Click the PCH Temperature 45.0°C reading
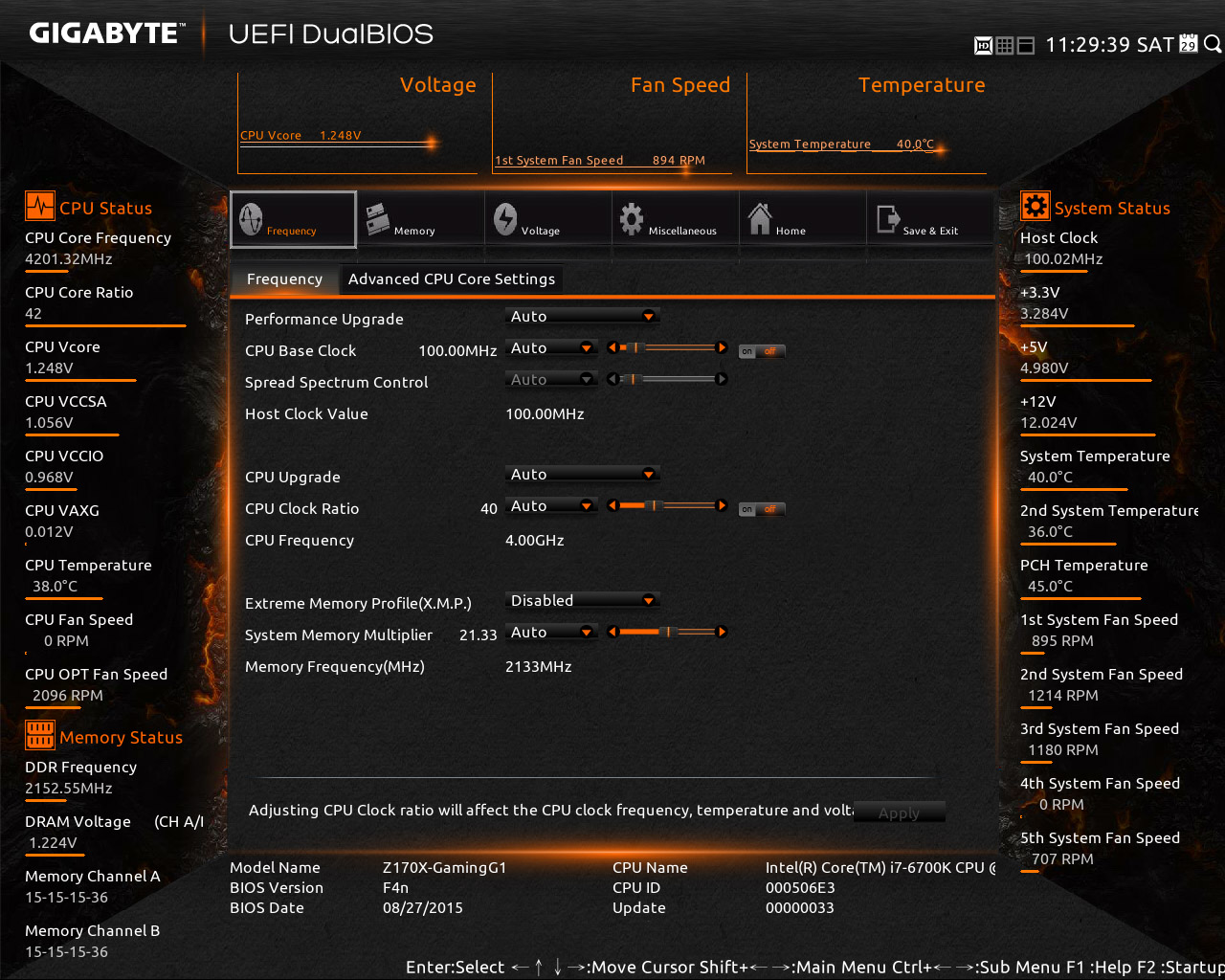The image size is (1225, 980). (x=1050, y=587)
